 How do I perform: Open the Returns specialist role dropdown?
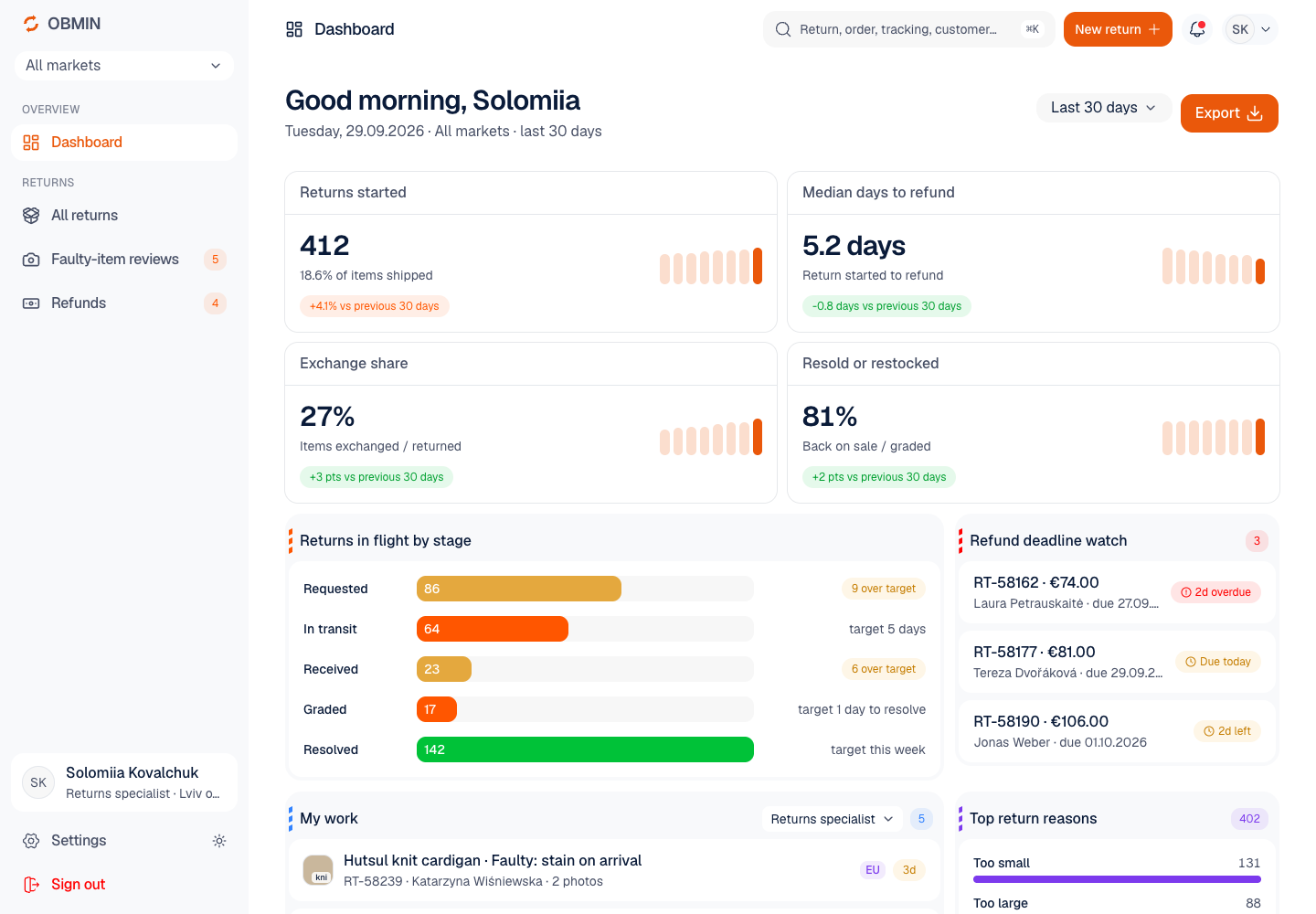833,819
